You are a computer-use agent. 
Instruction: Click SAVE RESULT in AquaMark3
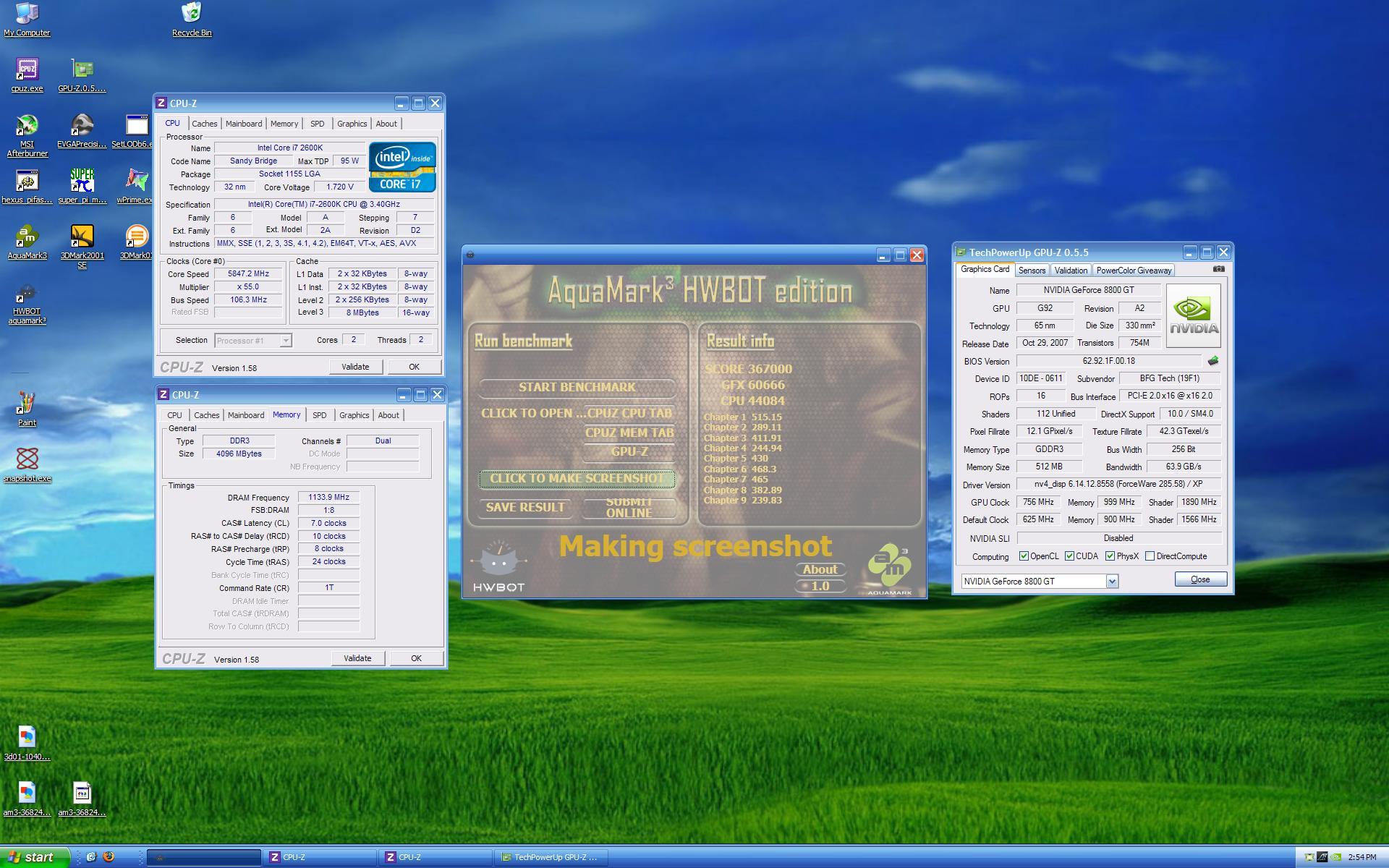(525, 508)
